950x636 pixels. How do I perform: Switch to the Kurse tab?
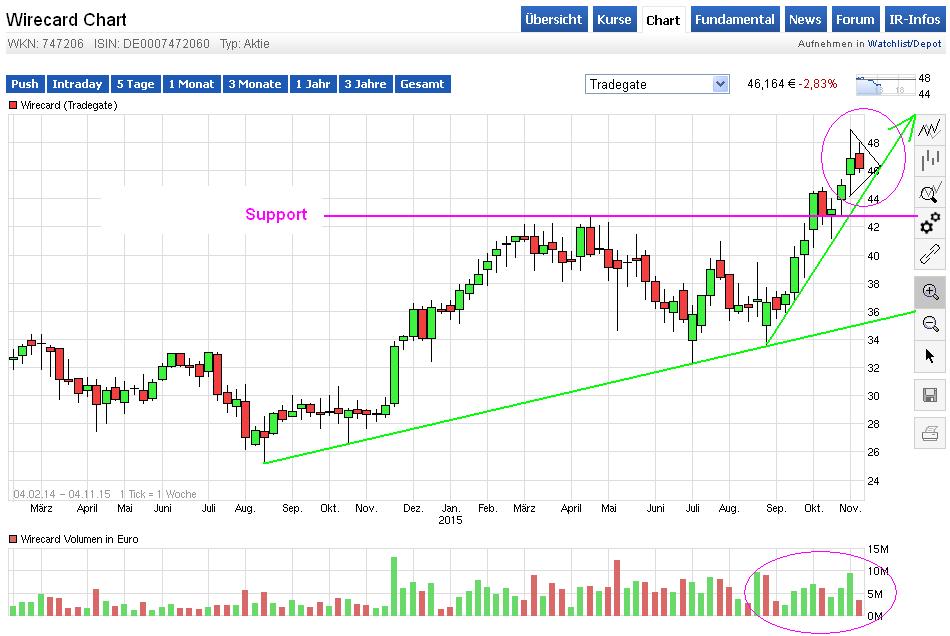[614, 19]
